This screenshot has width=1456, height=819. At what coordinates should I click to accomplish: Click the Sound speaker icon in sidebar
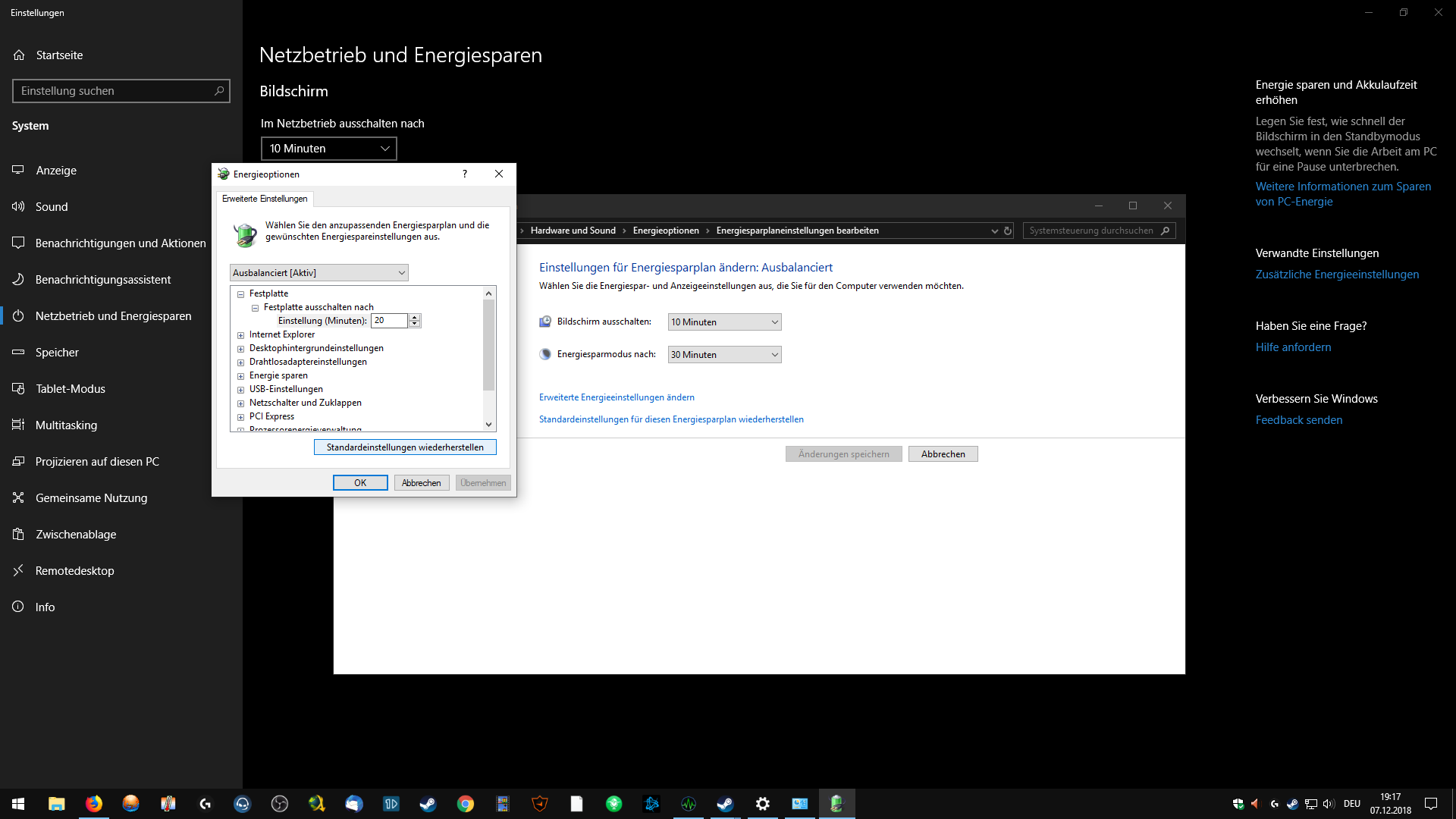click(18, 206)
